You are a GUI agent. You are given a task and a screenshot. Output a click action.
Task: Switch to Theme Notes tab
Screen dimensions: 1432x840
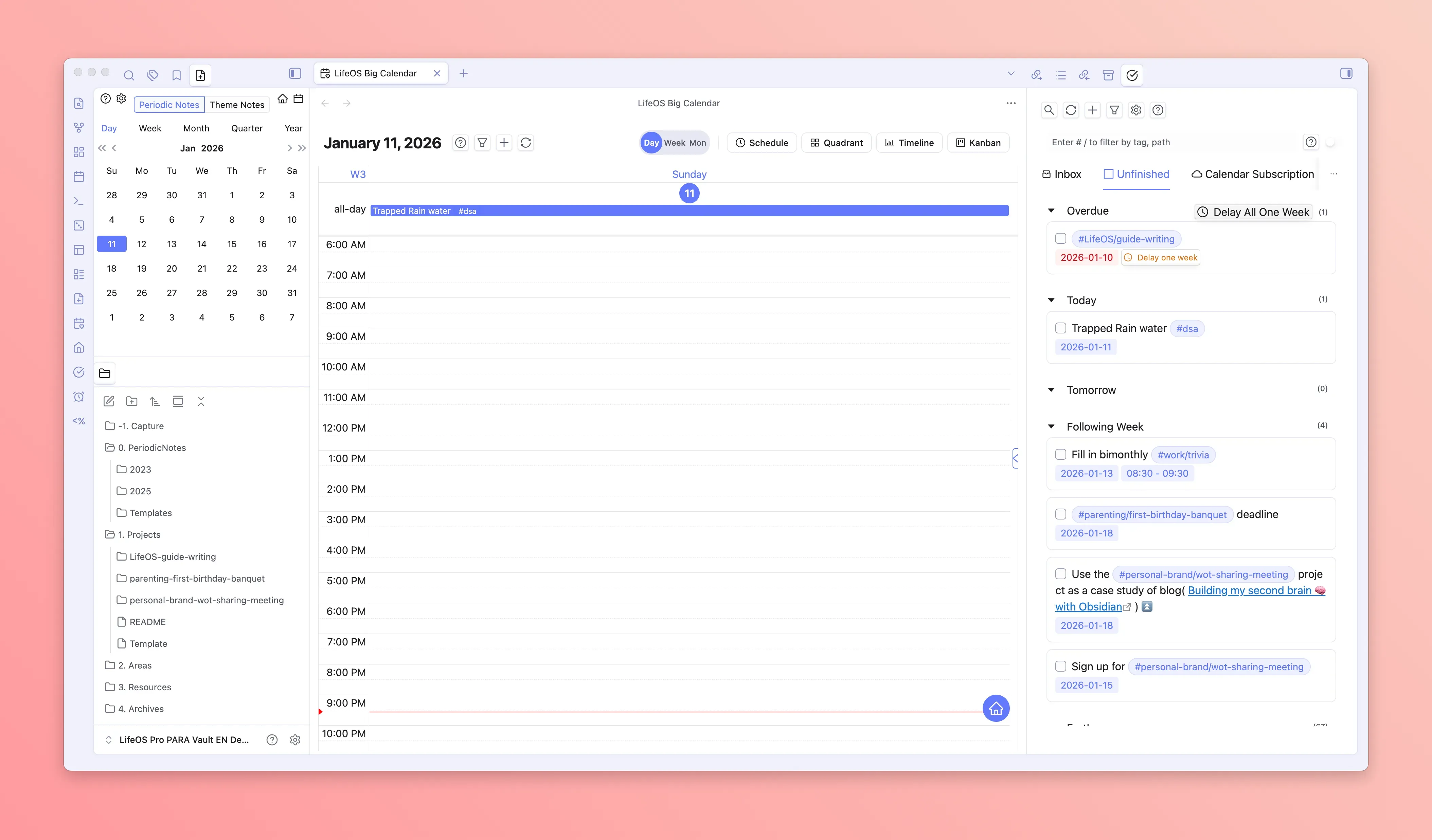pos(236,105)
